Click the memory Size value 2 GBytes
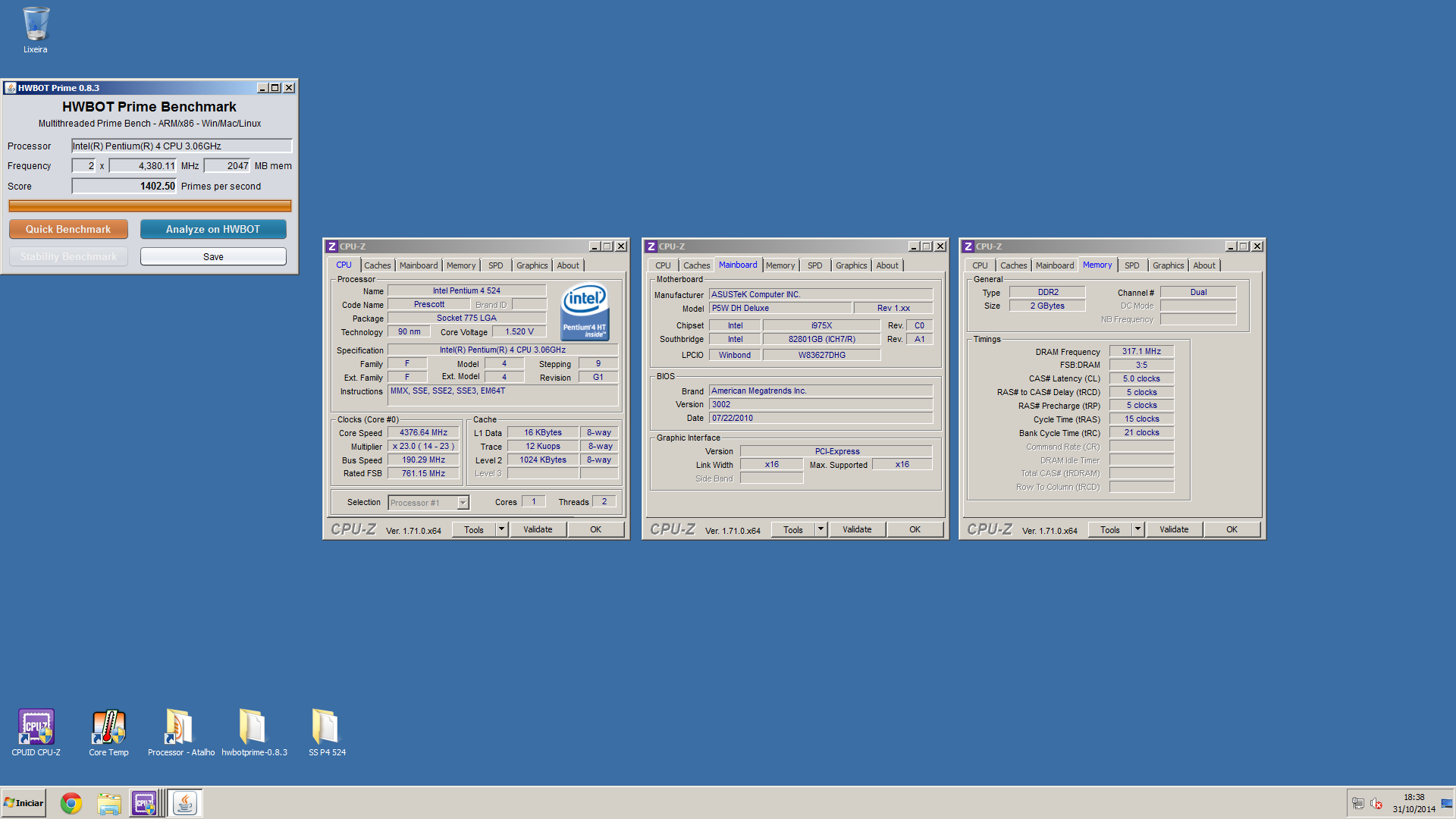The height and width of the screenshot is (819, 1456). click(x=1047, y=306)
